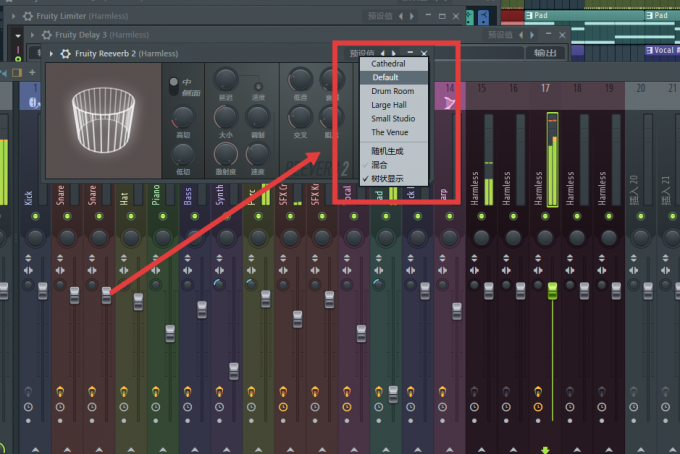This screenshot has height=454, width=680.
Task: Expand the Fruity Delay 3 plugin arrow
Action: (33, 35)
